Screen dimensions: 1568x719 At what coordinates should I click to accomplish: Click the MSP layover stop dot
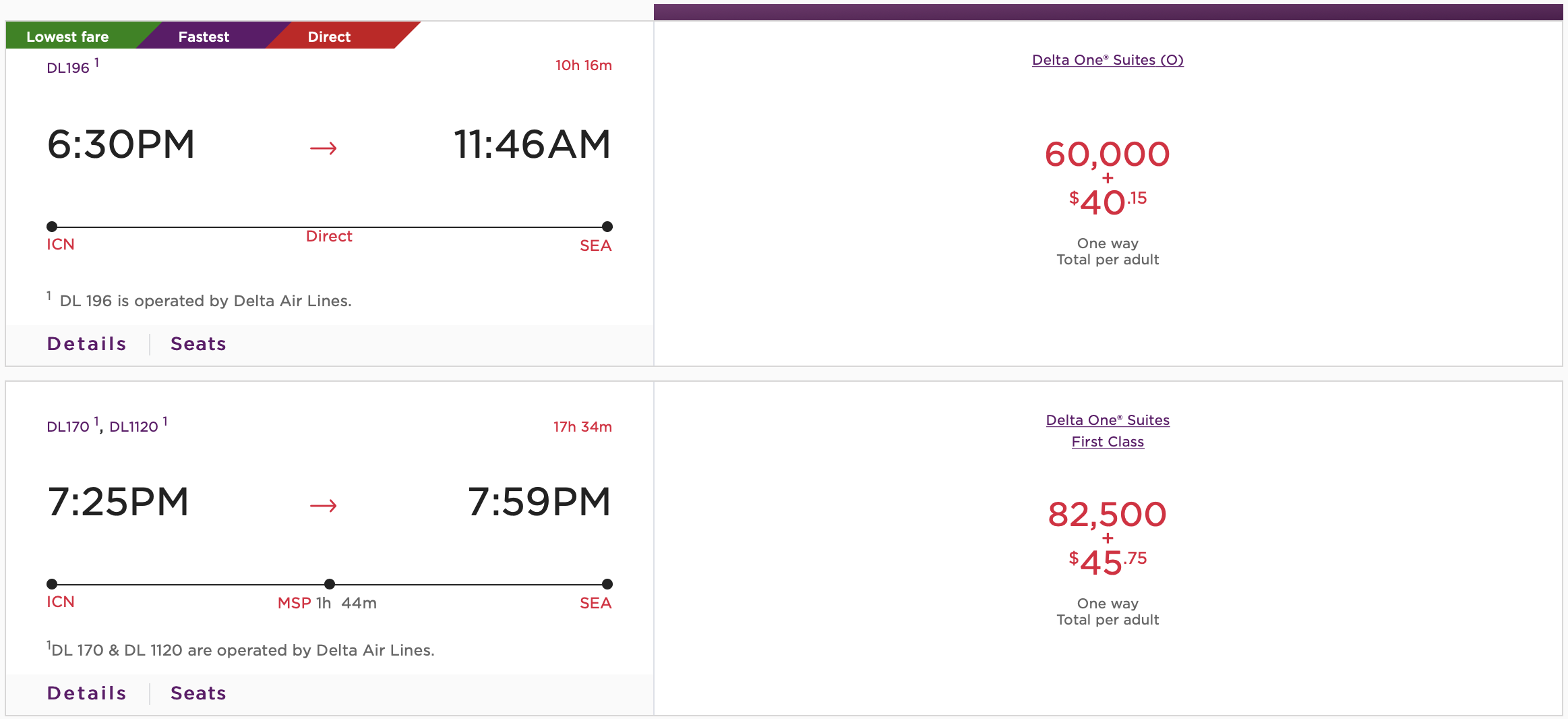click(330, 584)
